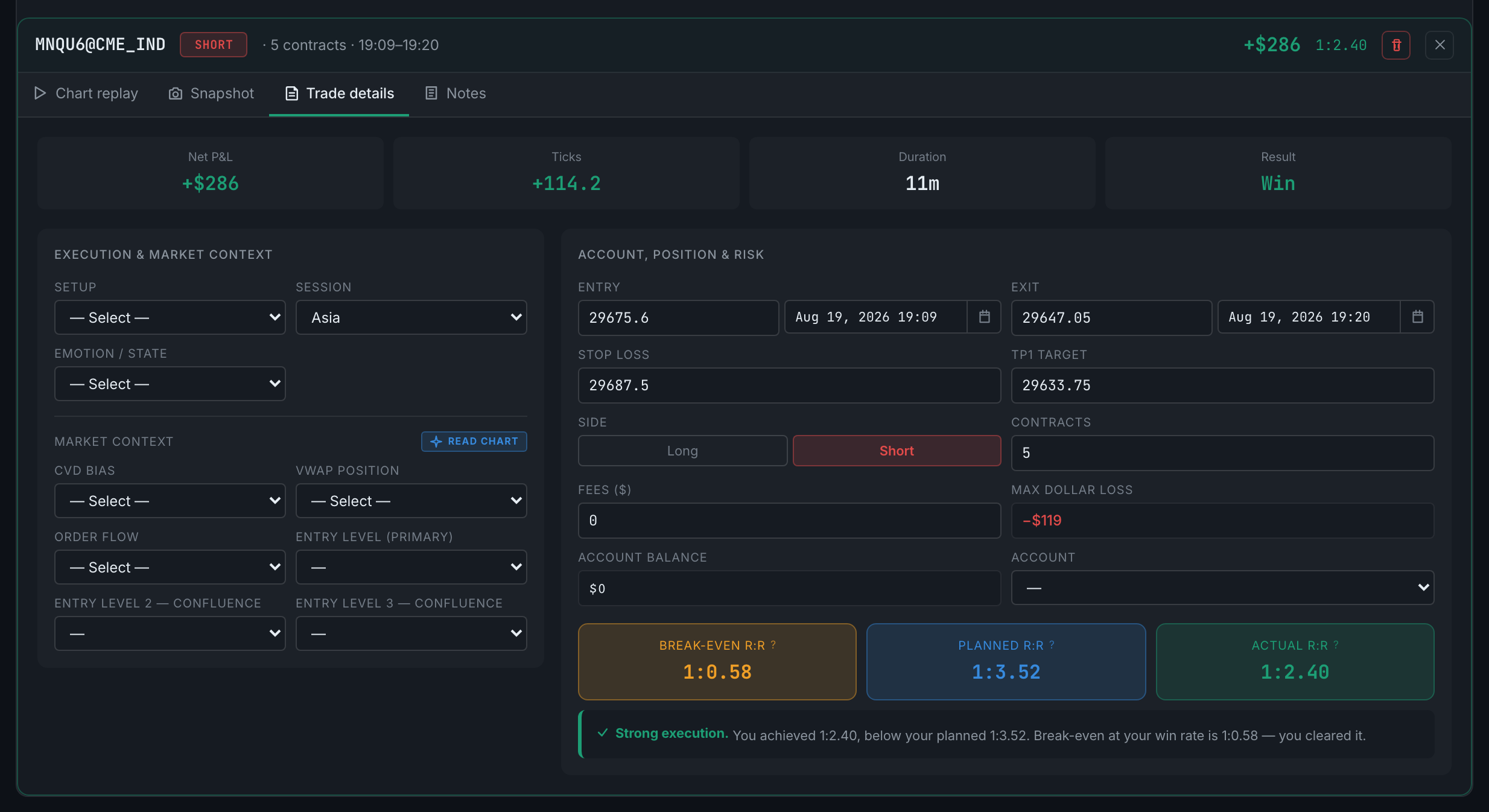This screenshot has width=1489, height=812.
Task: Expand the Account dropdown
Action: (1223, 588)
